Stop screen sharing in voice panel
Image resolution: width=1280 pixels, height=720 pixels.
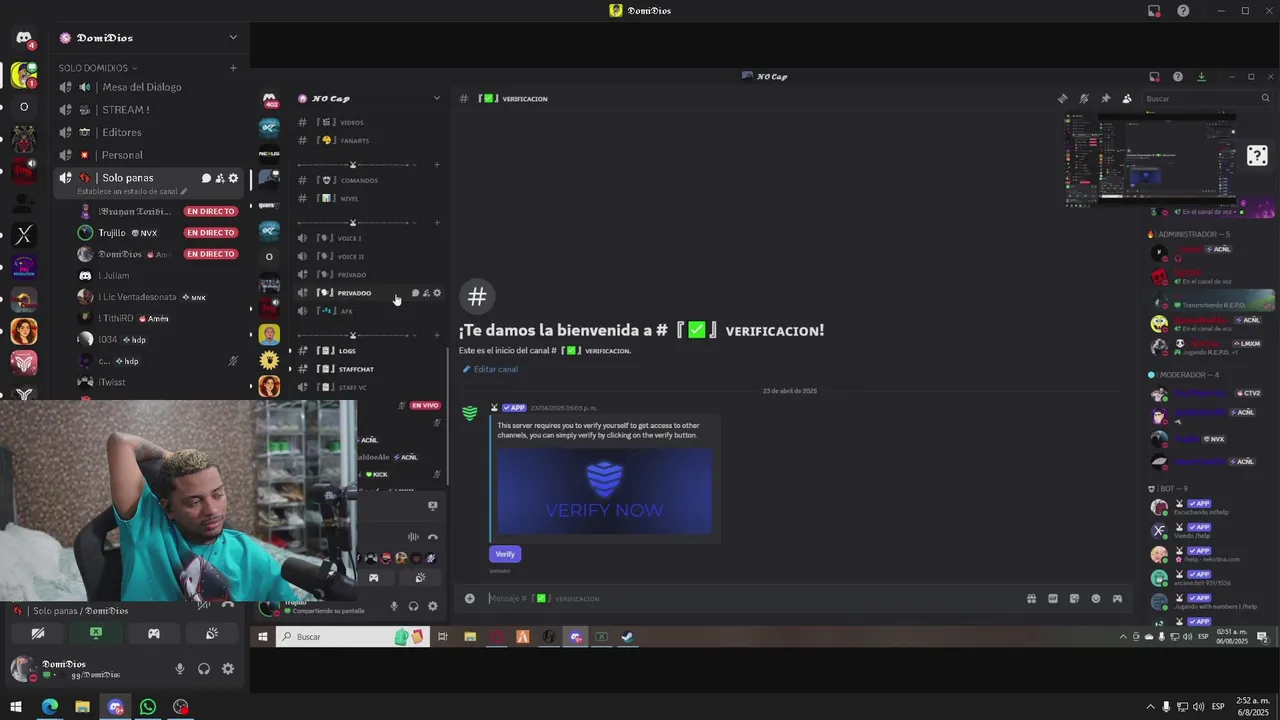pos(96,633)
